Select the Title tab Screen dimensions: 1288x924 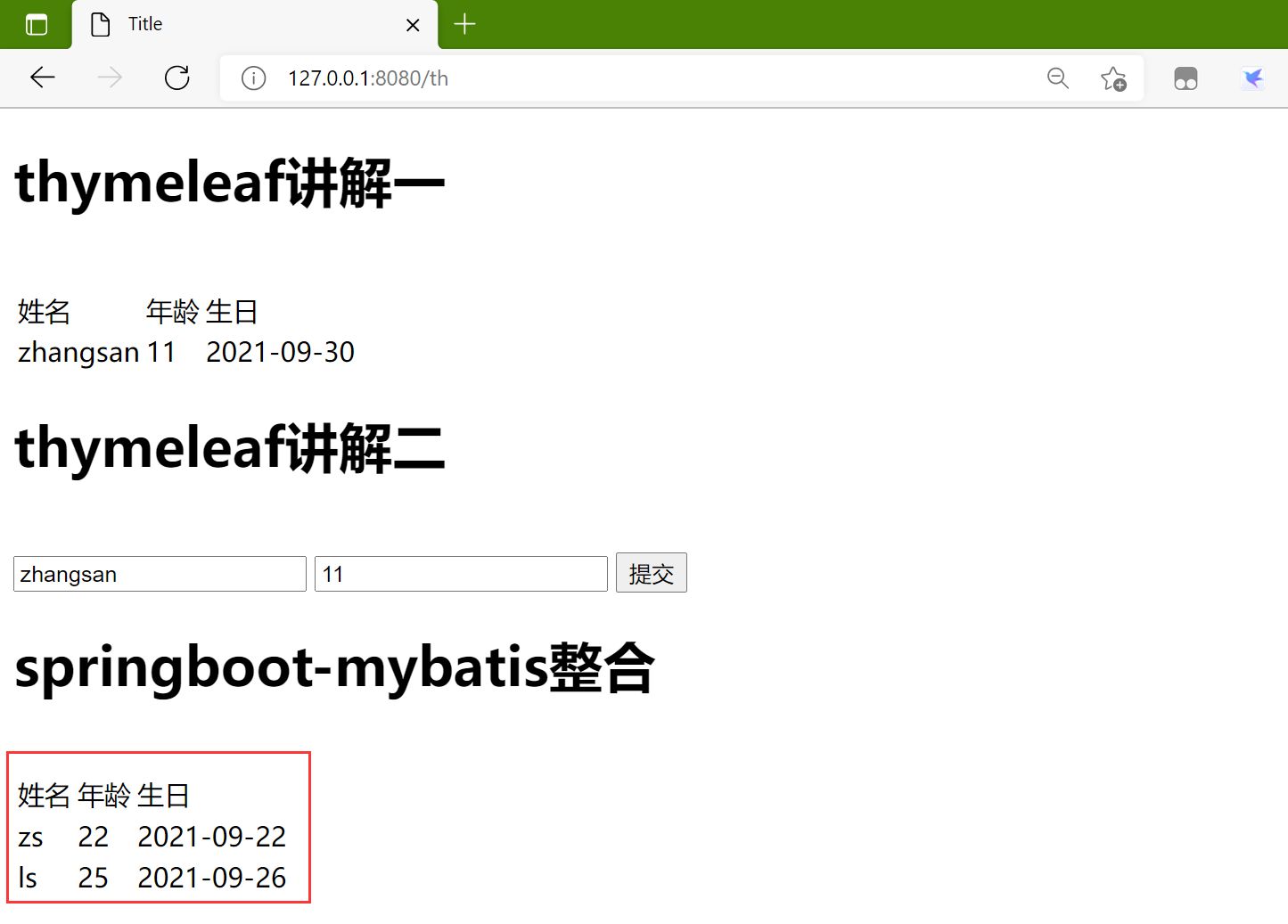[255, 25]
